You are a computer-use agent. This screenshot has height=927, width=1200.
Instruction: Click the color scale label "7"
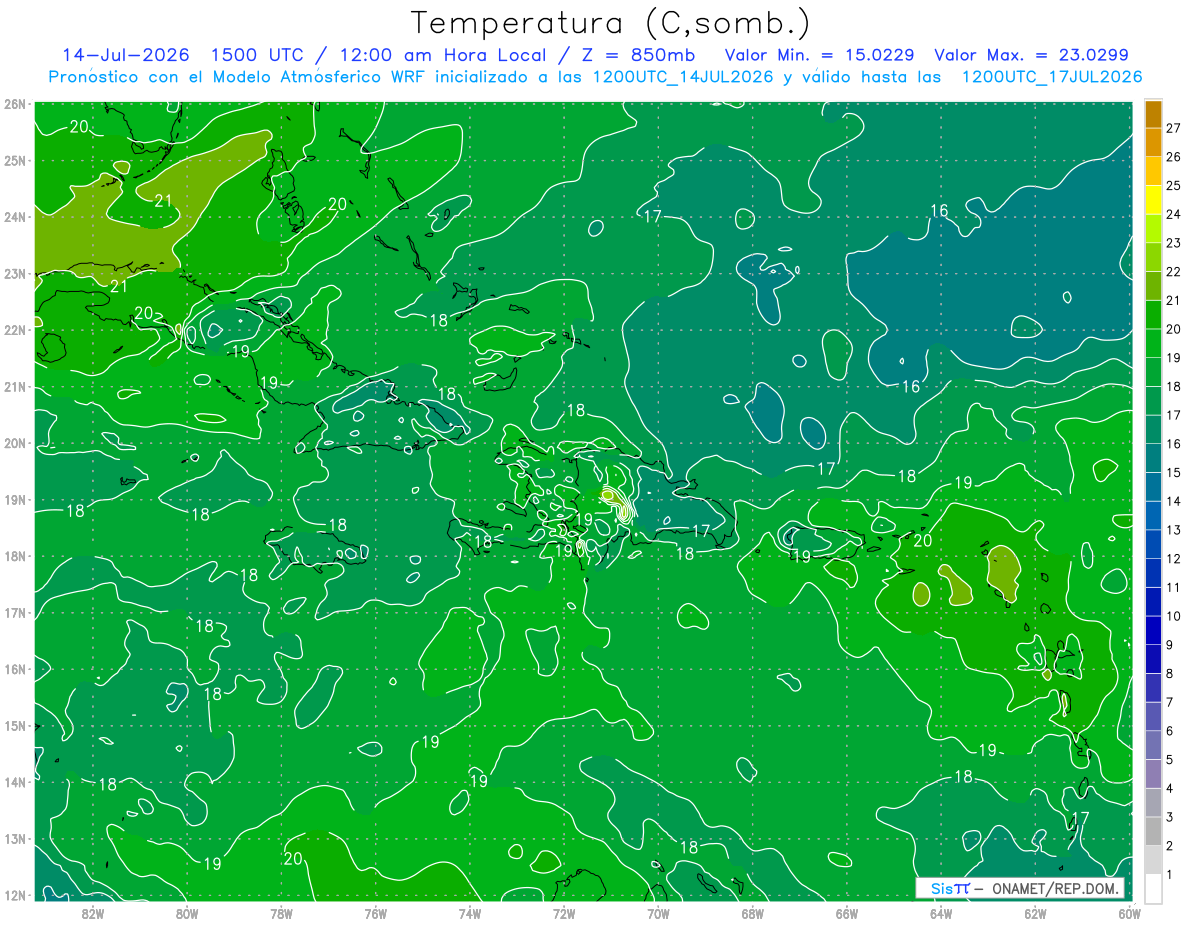(x=1170, y=703)
